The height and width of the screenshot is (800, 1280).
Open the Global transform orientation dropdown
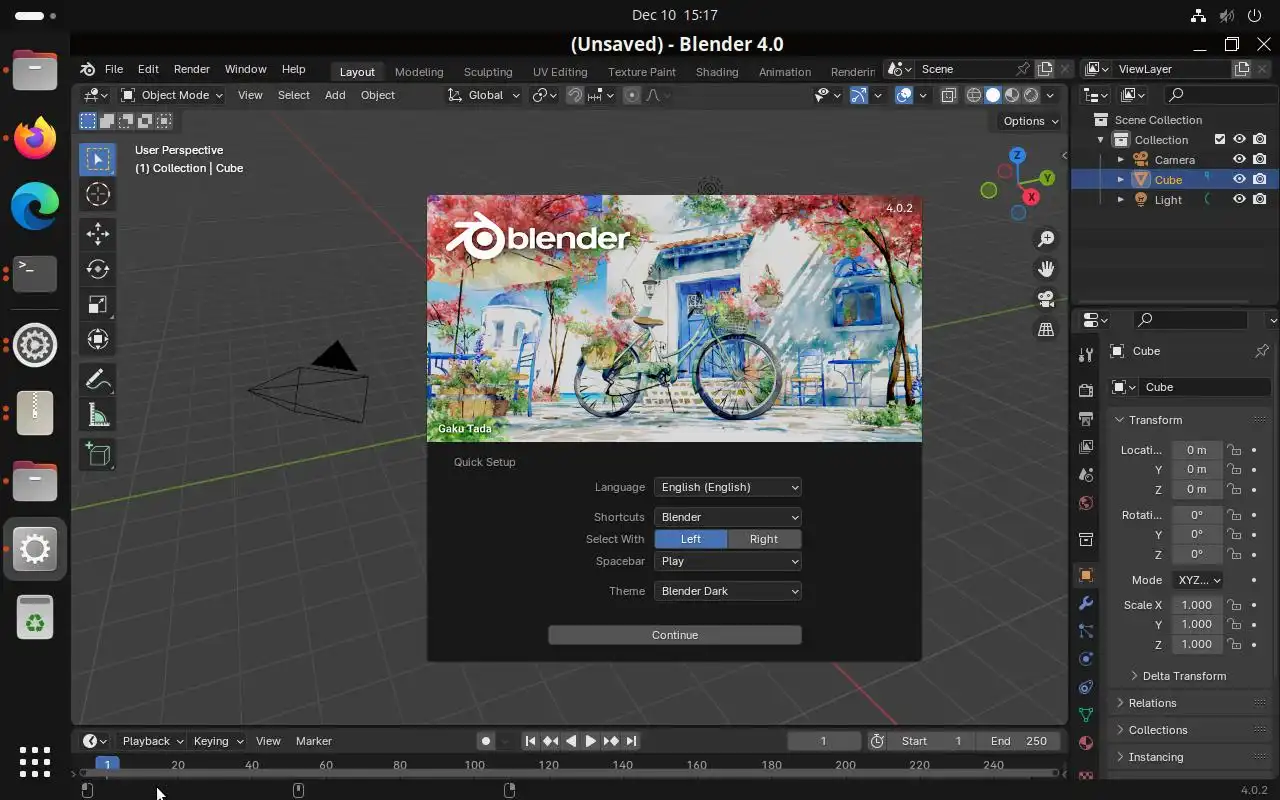(484, 95)
